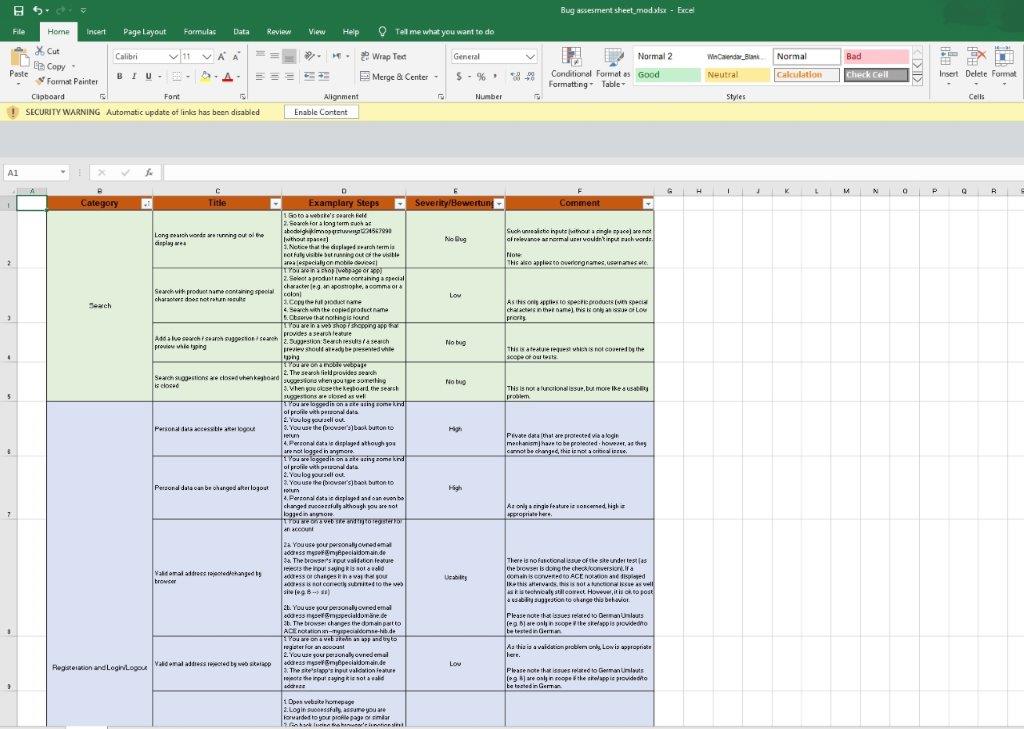Open the File tab
The width and height of the screenshot is (1024, 729).
(19, 31)
